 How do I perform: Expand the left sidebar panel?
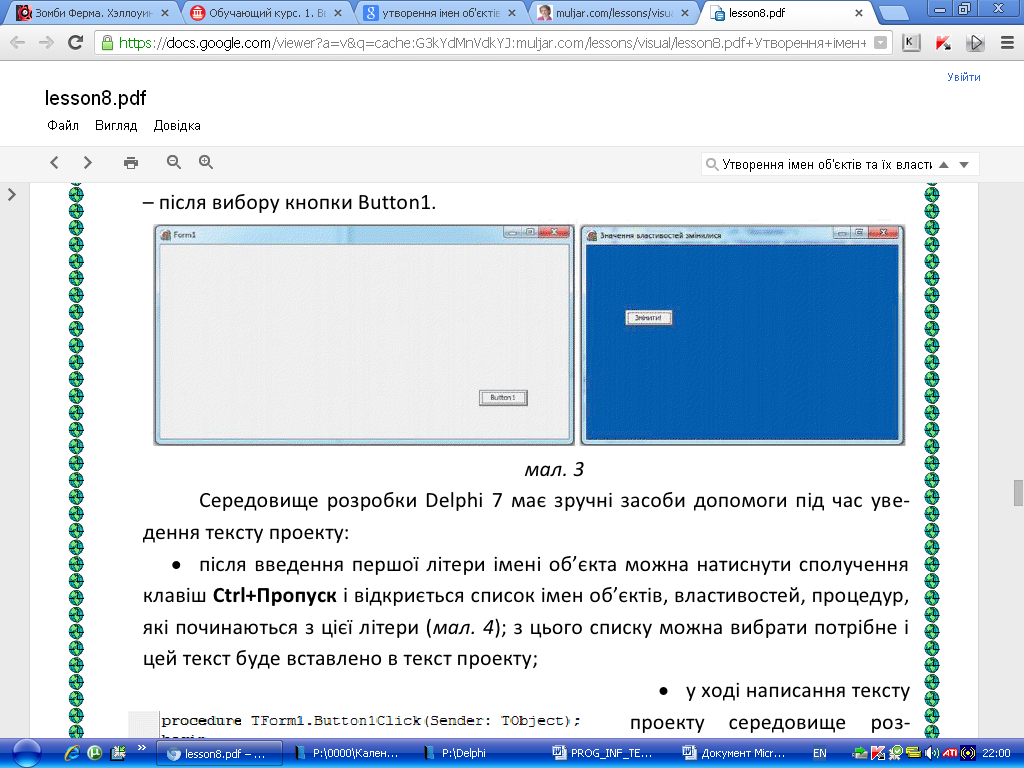coord(12,195)
